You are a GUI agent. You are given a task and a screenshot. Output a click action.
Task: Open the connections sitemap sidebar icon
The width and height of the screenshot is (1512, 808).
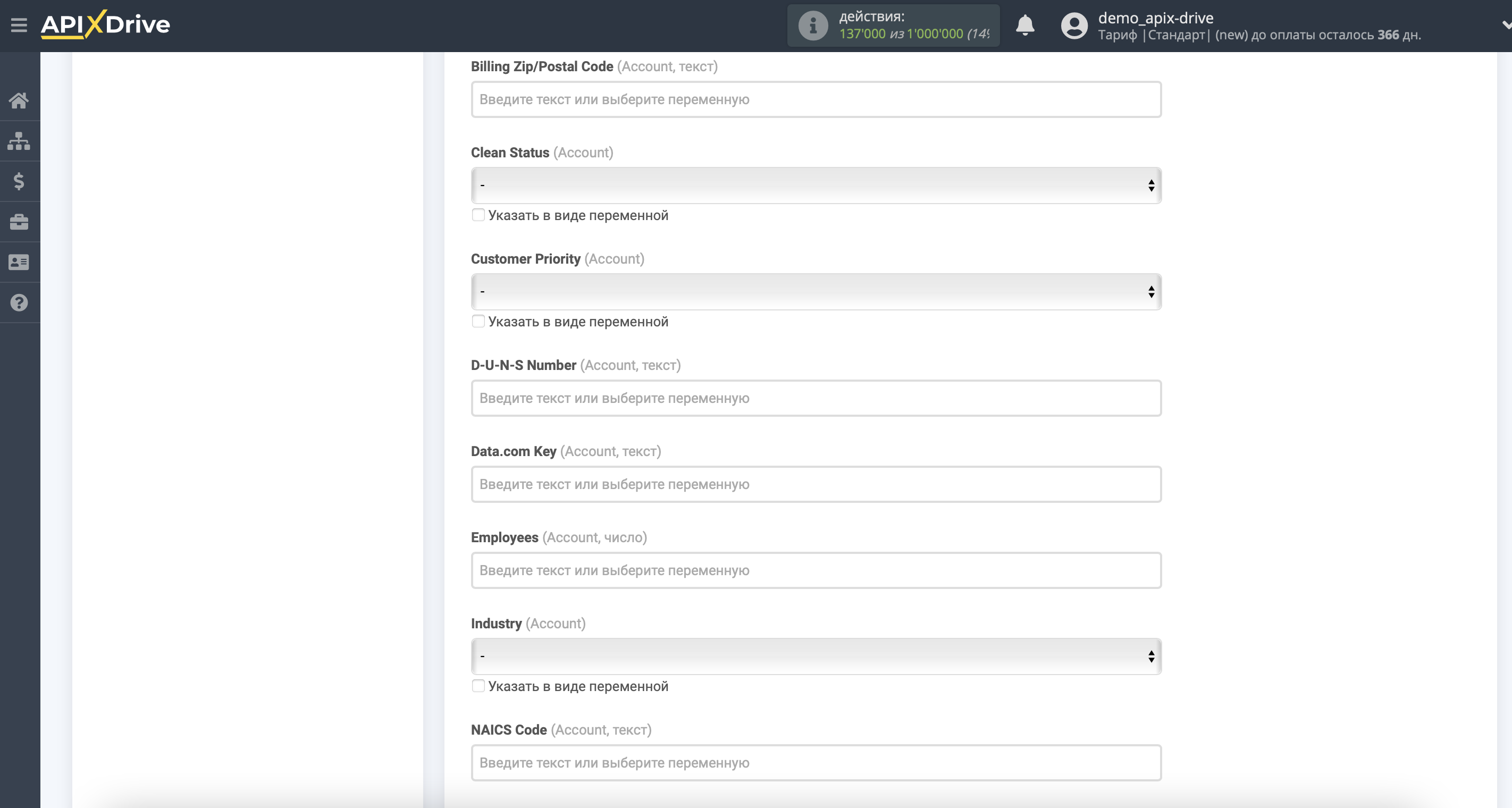pos(19,141)
